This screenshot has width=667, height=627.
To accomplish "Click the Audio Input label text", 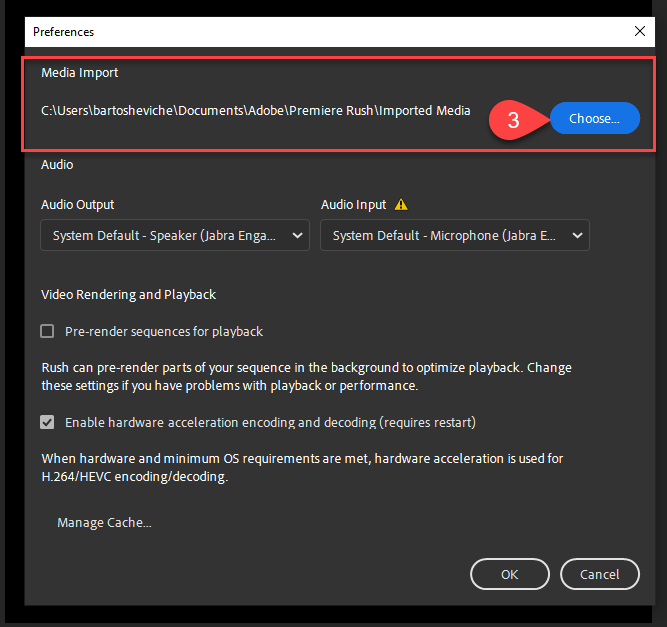I will (353, 205).
